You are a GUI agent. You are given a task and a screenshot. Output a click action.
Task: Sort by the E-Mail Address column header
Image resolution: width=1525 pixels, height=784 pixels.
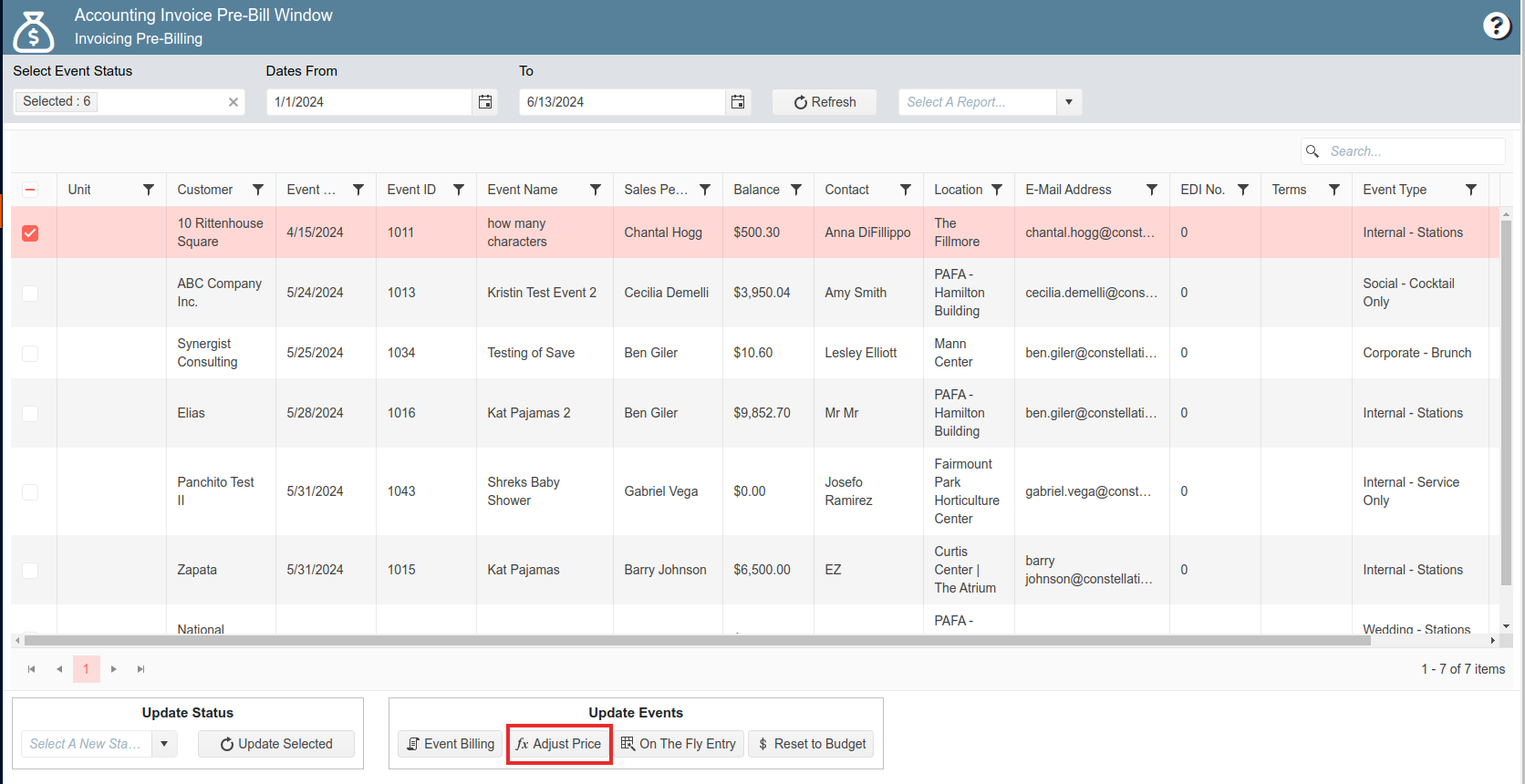click(x=1068, y=190)
